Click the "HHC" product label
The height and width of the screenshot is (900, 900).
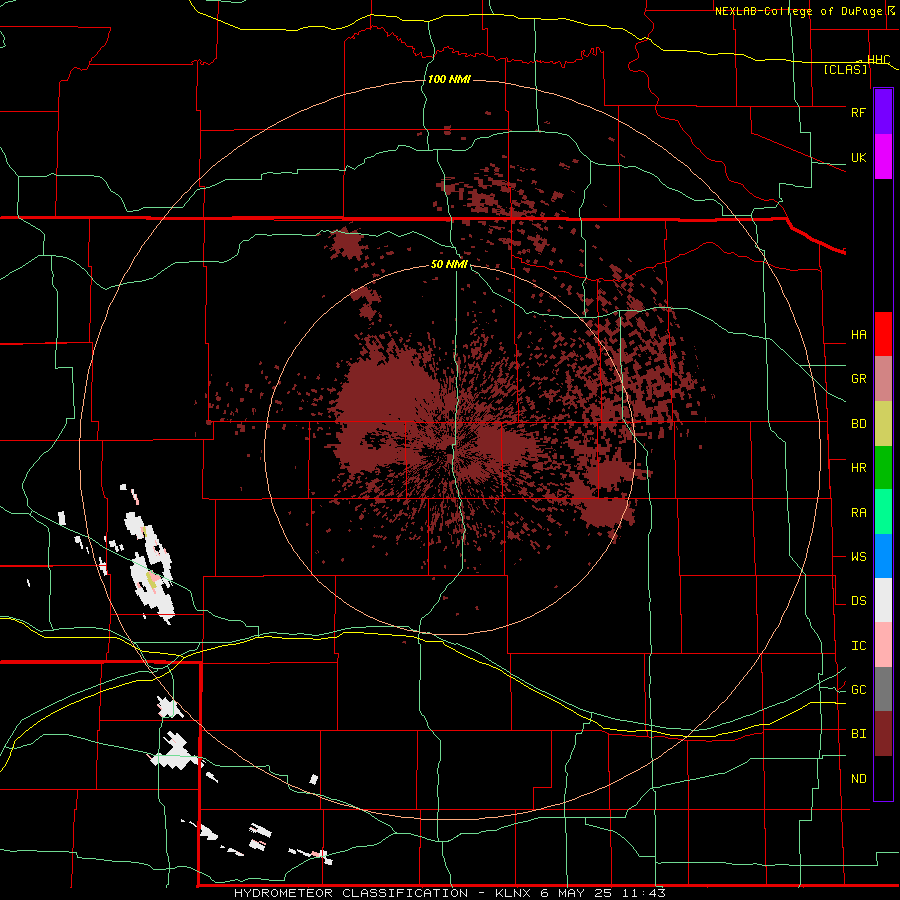pos(878,60)
